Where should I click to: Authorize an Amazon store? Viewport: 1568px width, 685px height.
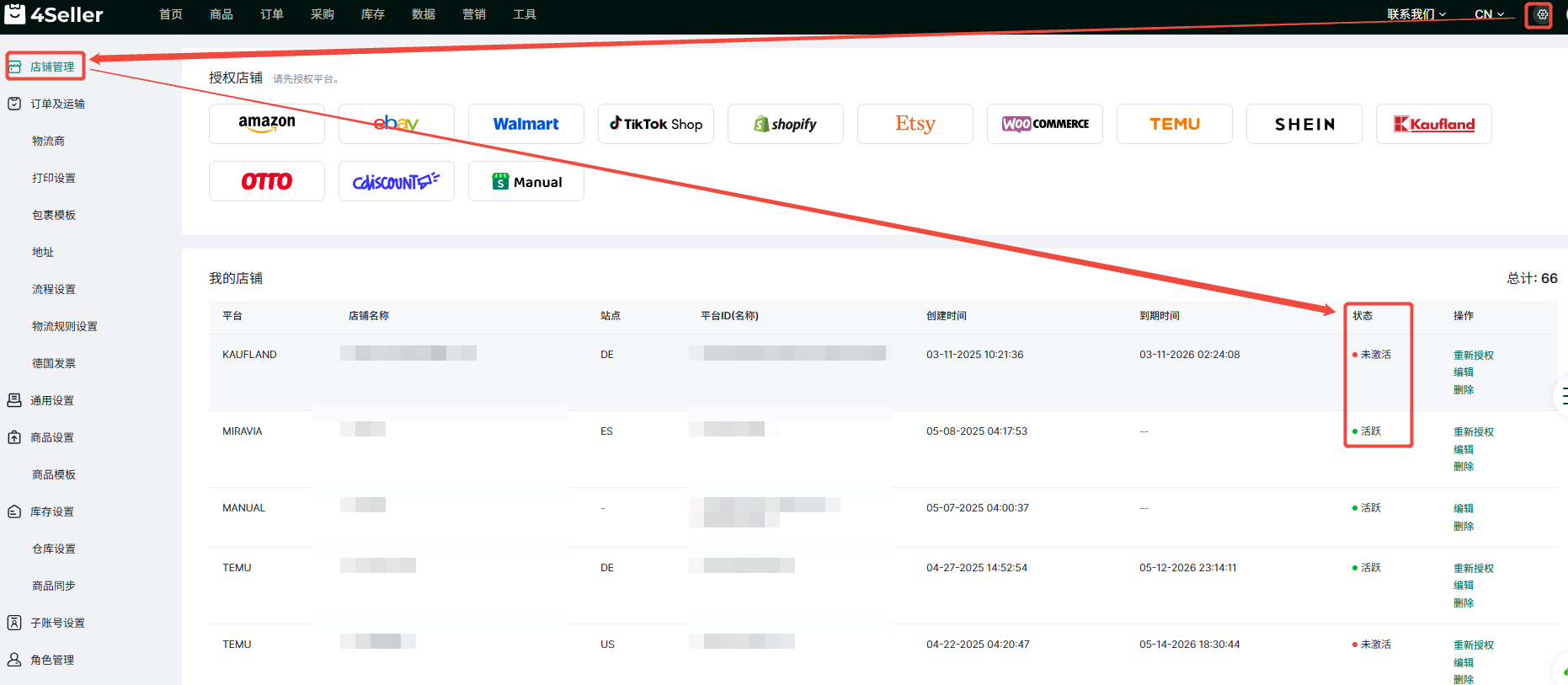(267, 124)
